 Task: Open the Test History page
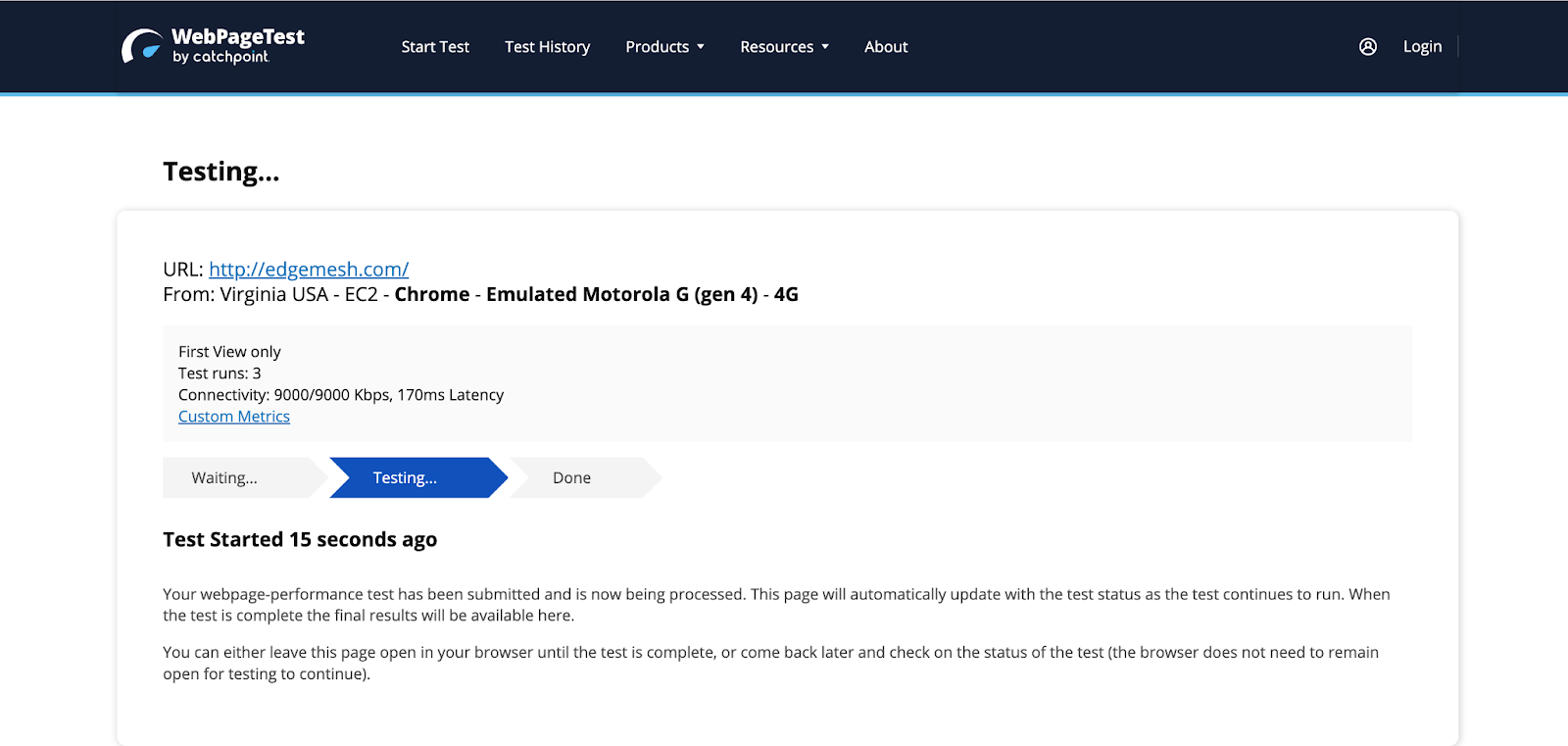coord(547,46)
